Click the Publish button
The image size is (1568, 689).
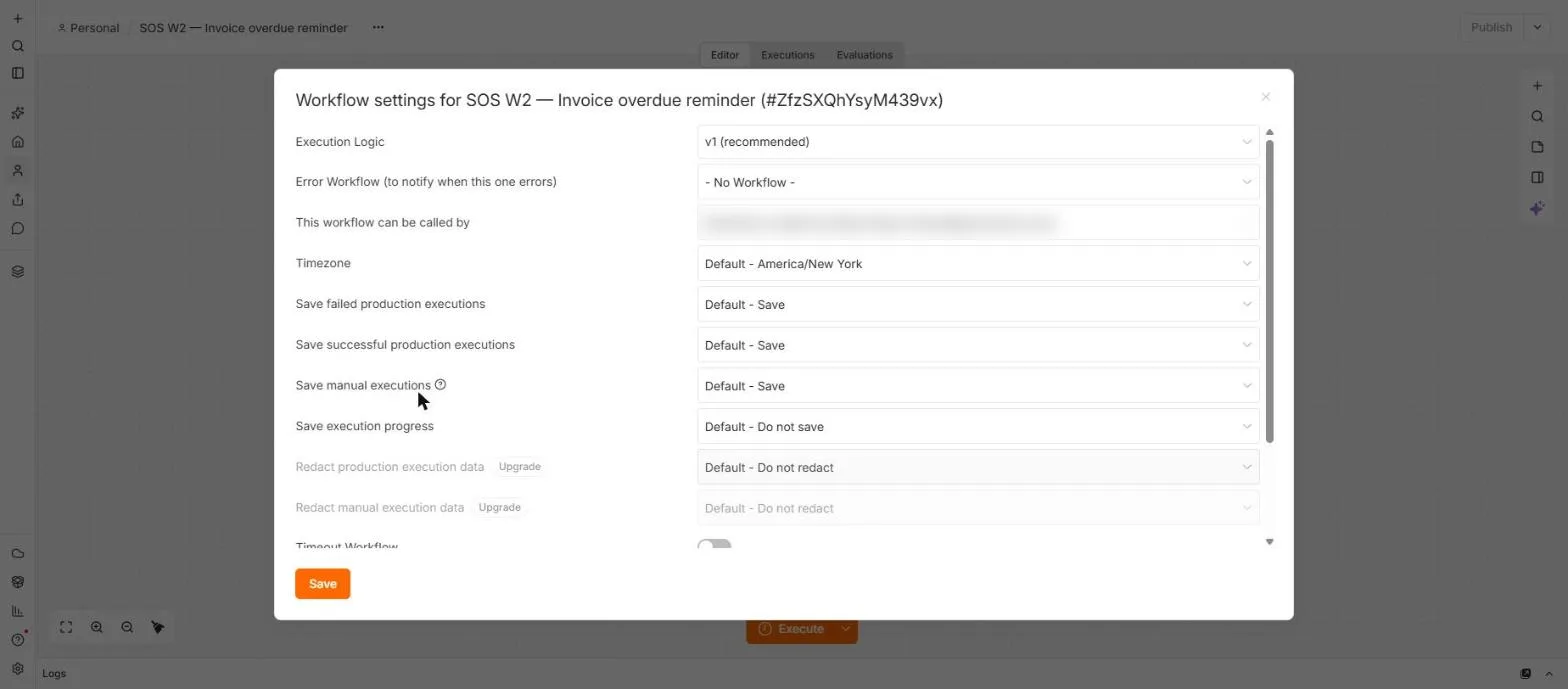point(1491,27)
